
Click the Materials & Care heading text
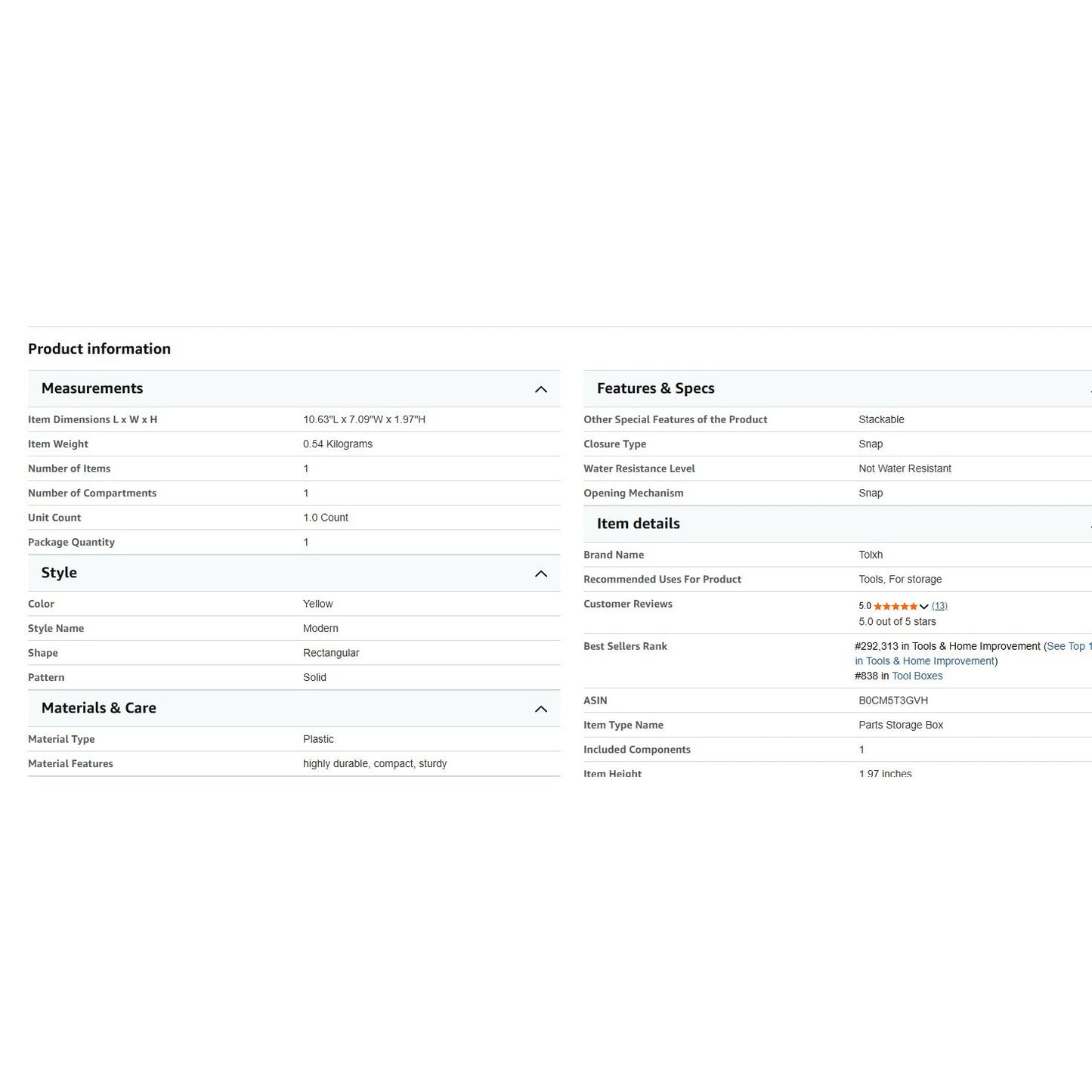(98, 708)
